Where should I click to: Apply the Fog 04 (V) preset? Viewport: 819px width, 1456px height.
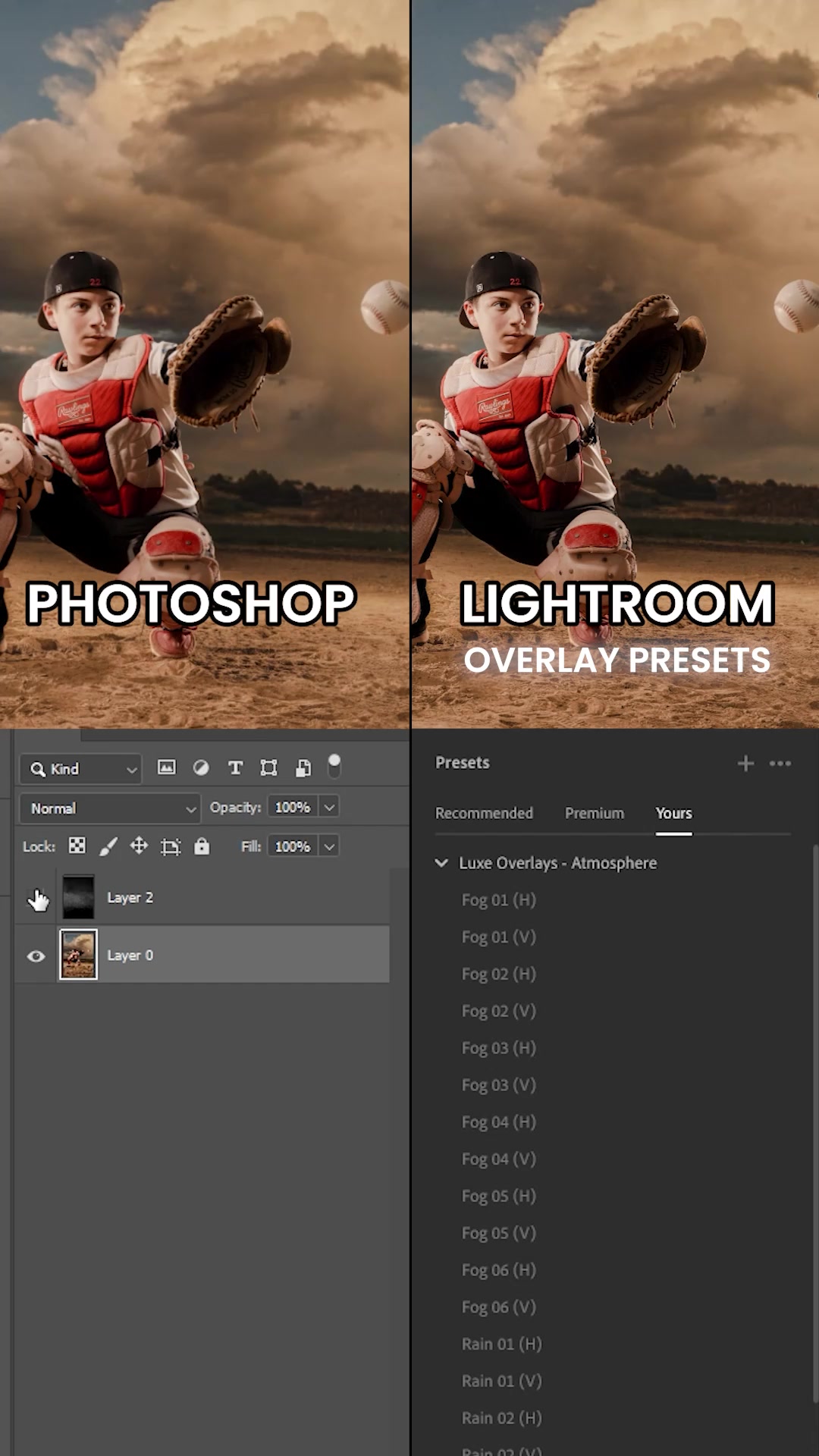499,1159
